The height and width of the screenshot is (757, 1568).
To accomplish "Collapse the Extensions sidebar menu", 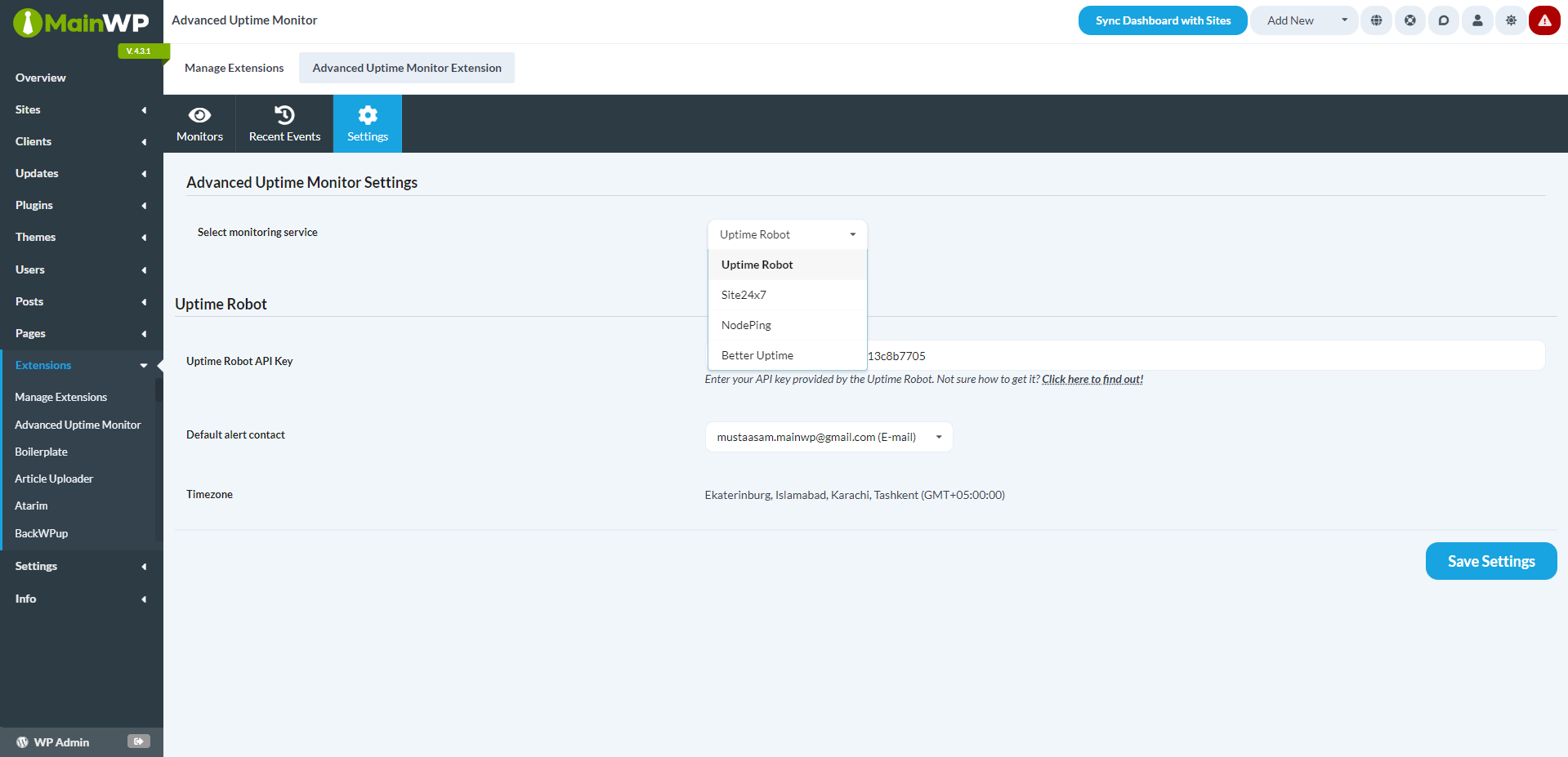I will [x=82, y=365].
